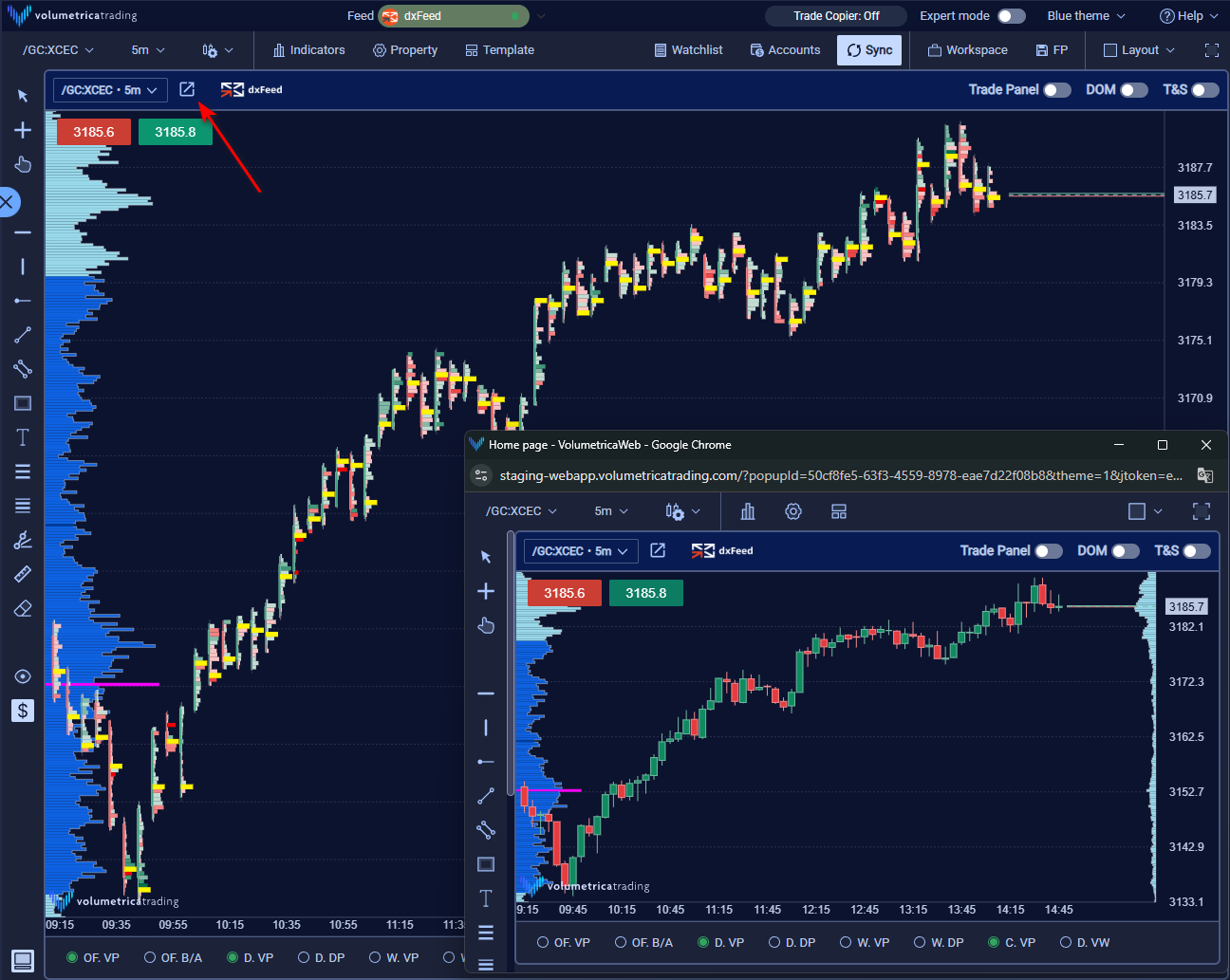Select the polyline tool in main toolbar

(23, 369)
